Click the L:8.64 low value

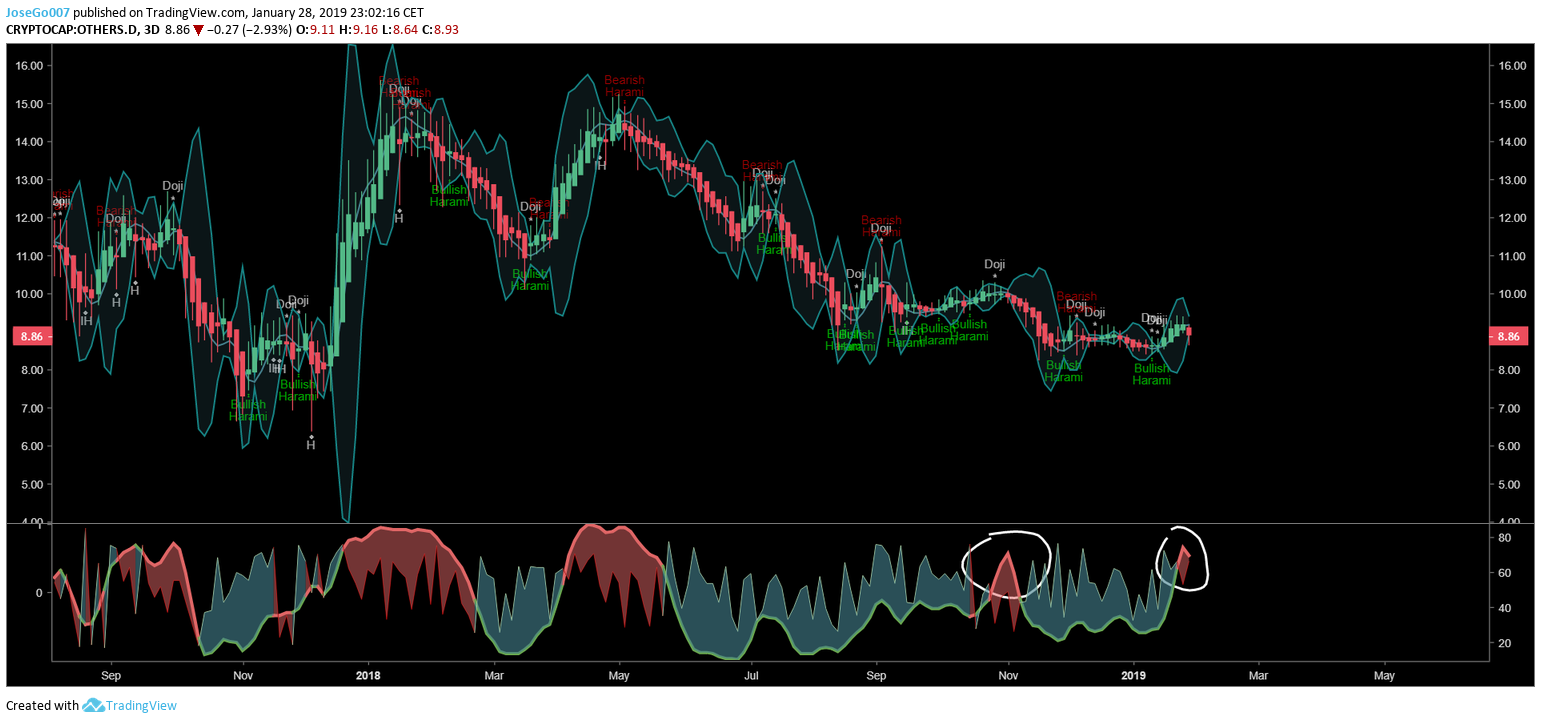point(401,30)
